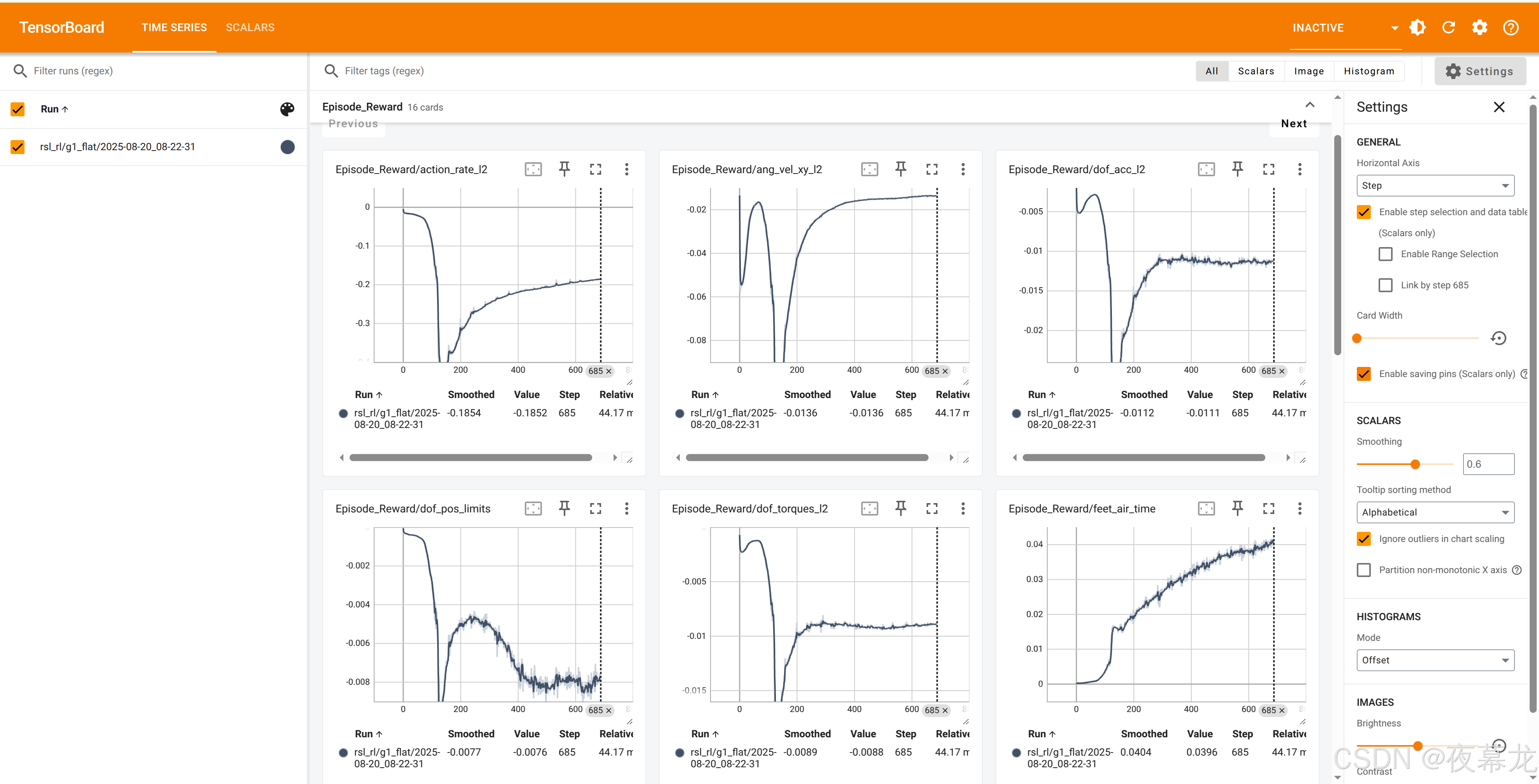Reset card width to default
This screenshot has width=1539, height=784.
1498,338
